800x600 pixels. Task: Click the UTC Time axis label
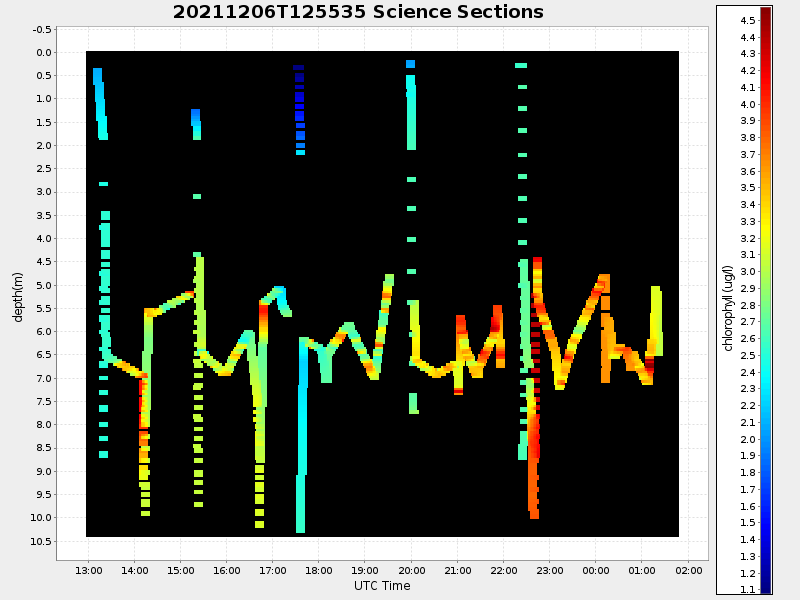tap(382, 586)
